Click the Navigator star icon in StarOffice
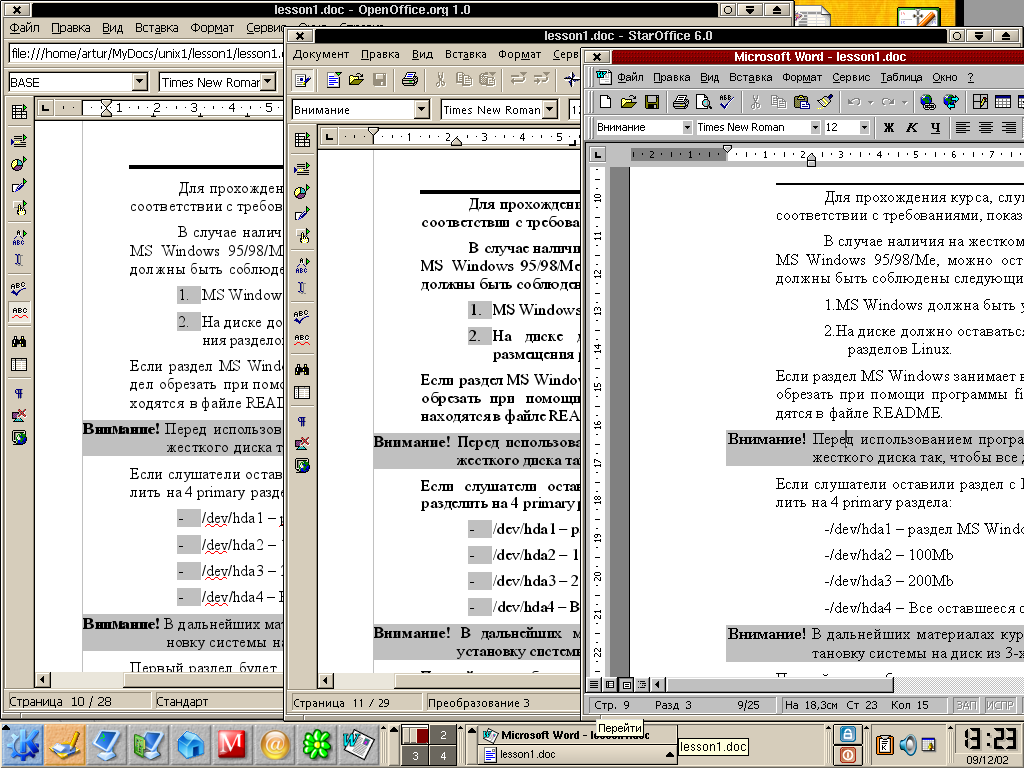The height and width of the screenshot is (768, 1024). (x=571, y=80)
